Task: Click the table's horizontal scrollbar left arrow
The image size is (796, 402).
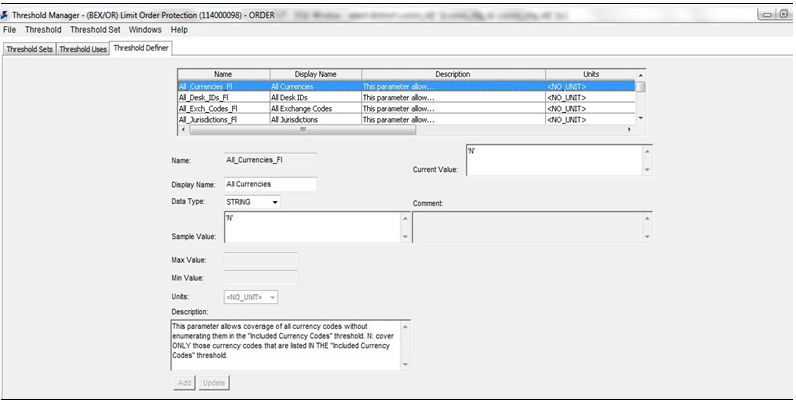Action: coord(183,130)
